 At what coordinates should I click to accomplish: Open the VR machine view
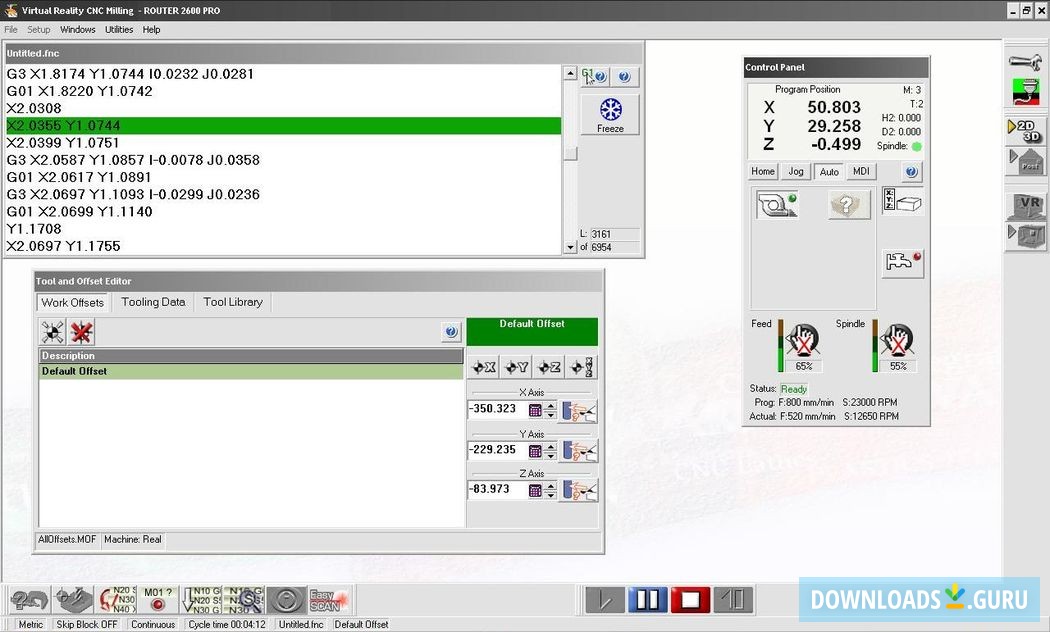pyautogui.click(x=1025, y=206)
